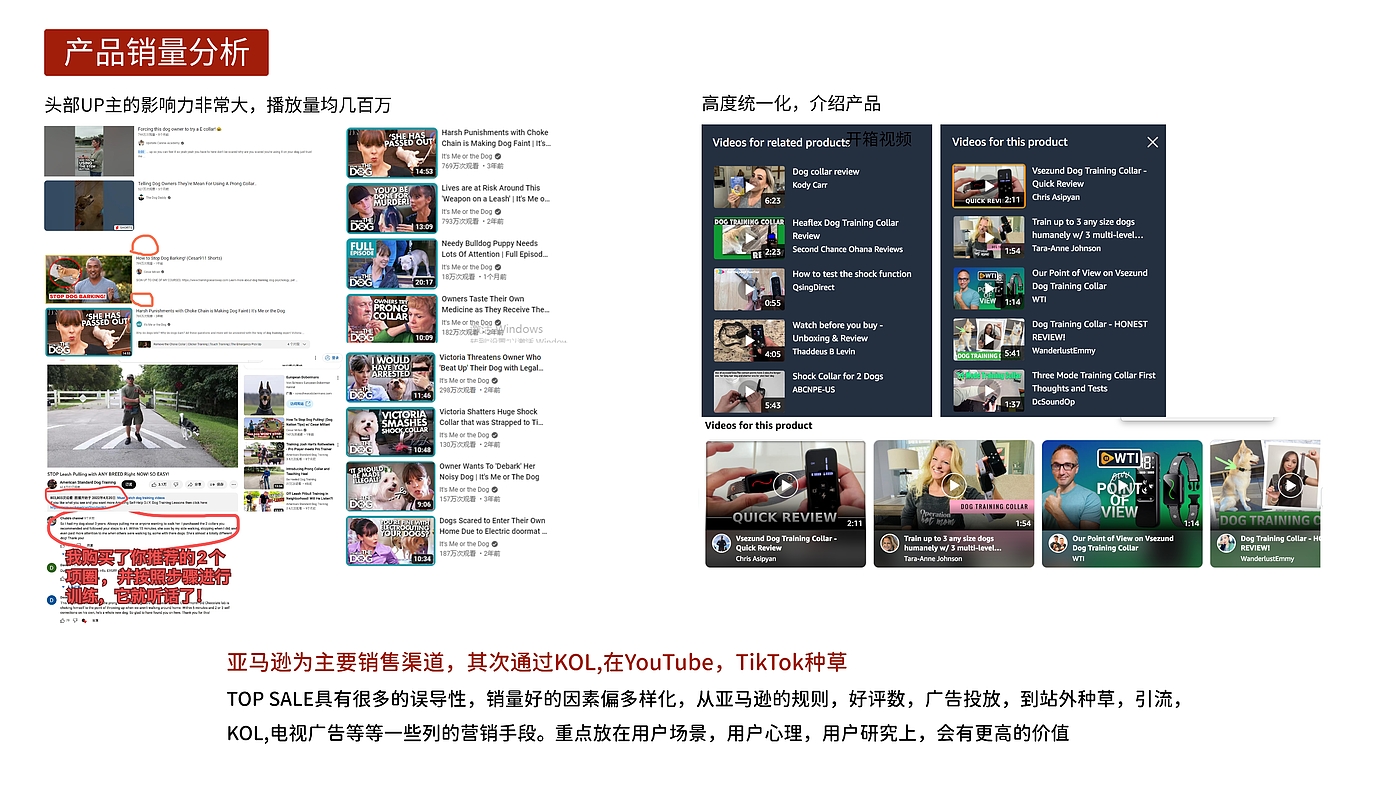Open 'Victoria Threatens Owner' video title
The width and height of the screenshot is (1400, 788).
tap(491, 362)
